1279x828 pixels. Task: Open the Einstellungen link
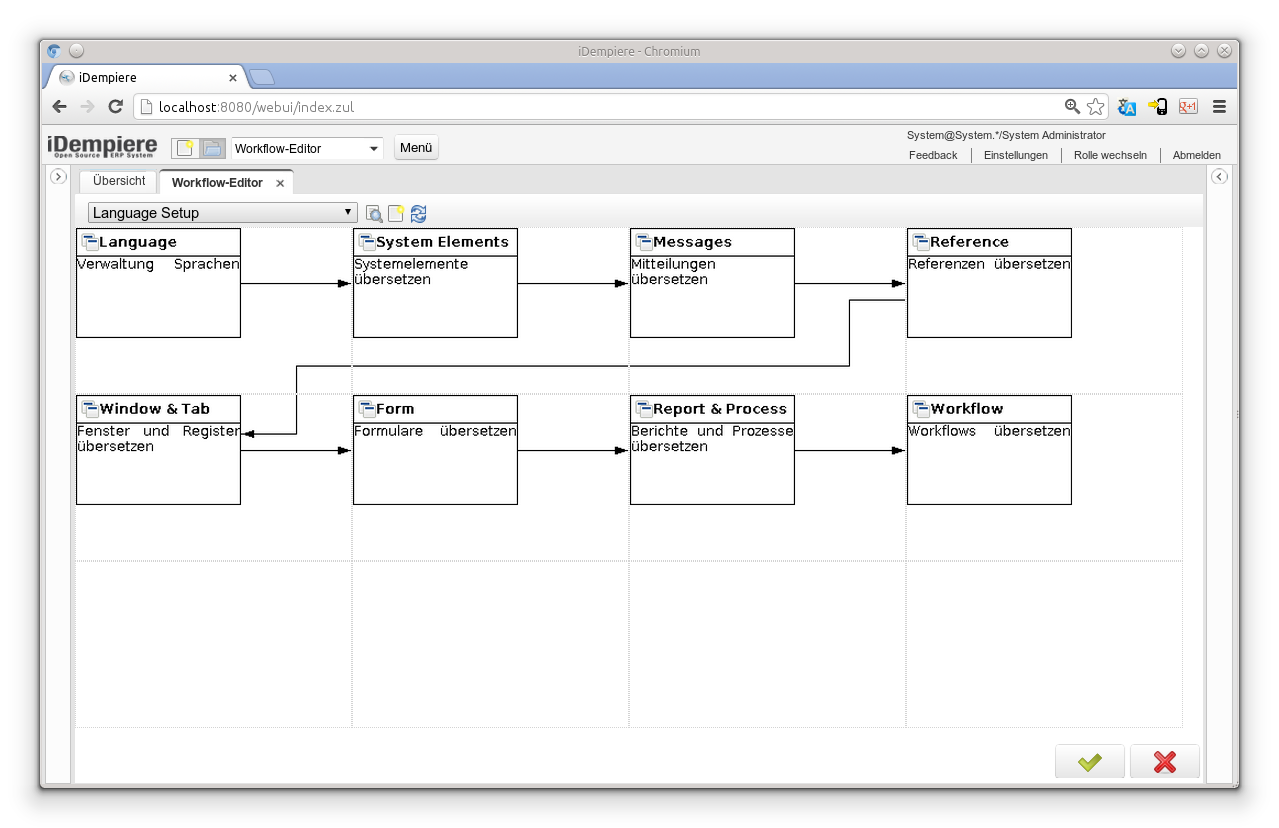[x=1015, y=155]
